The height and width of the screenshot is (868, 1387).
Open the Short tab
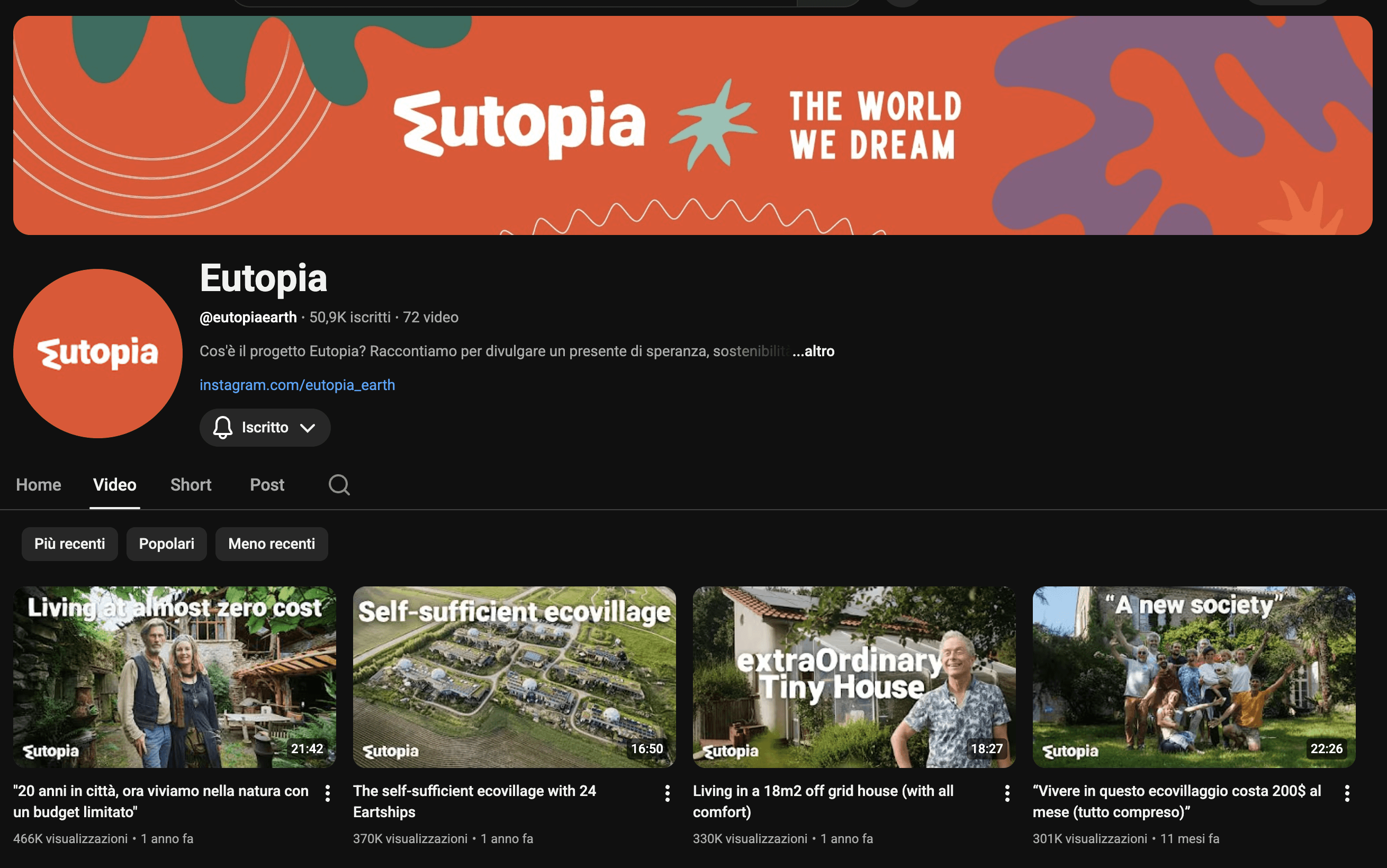191,484
